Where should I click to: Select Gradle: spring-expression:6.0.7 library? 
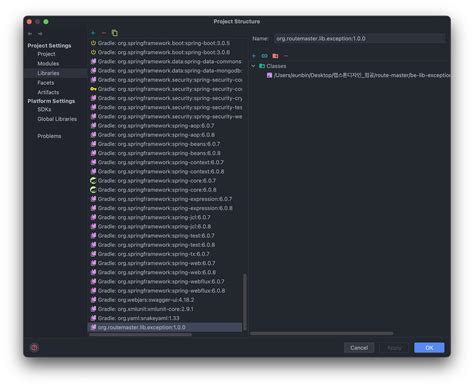tap(166, 199)
